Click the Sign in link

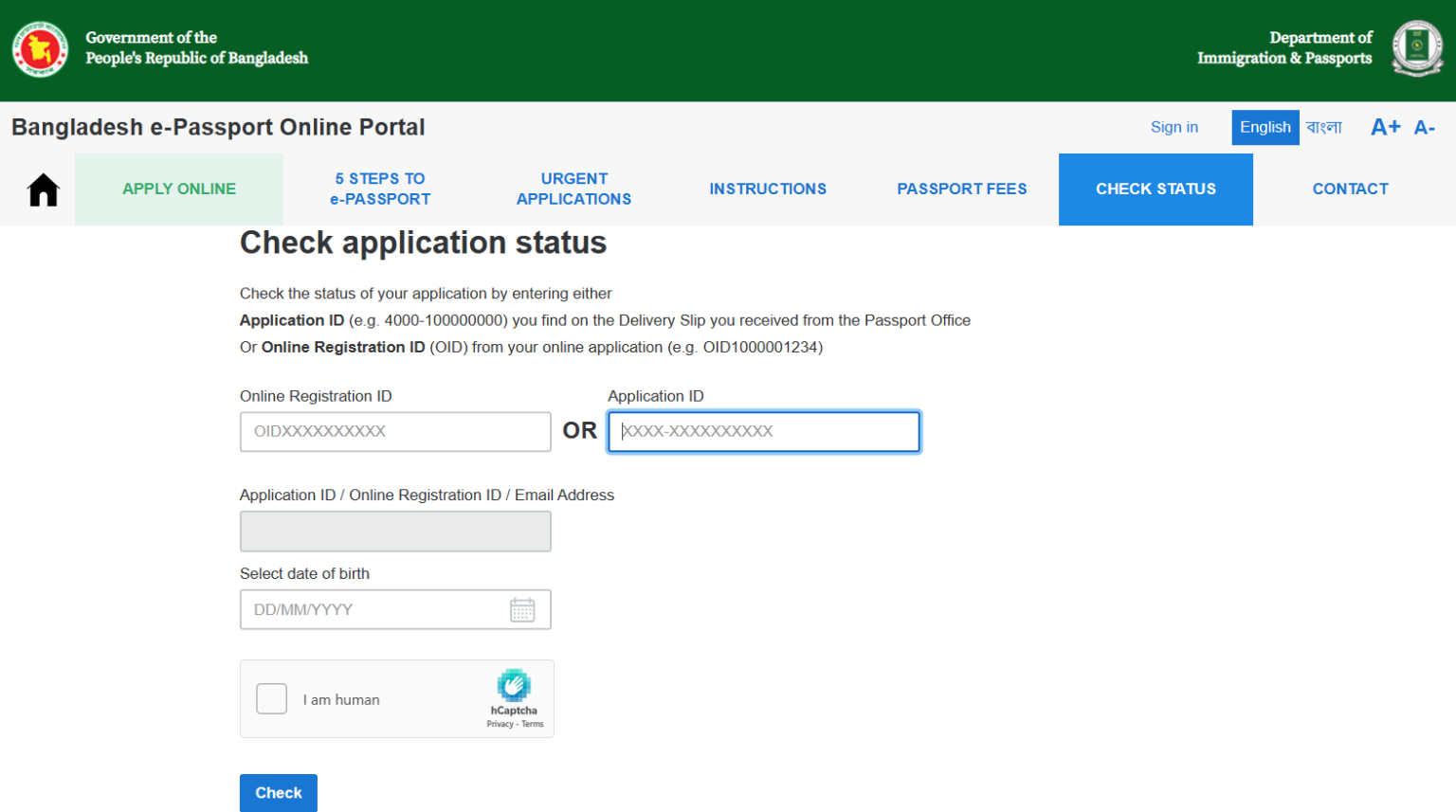[1174, 126]
